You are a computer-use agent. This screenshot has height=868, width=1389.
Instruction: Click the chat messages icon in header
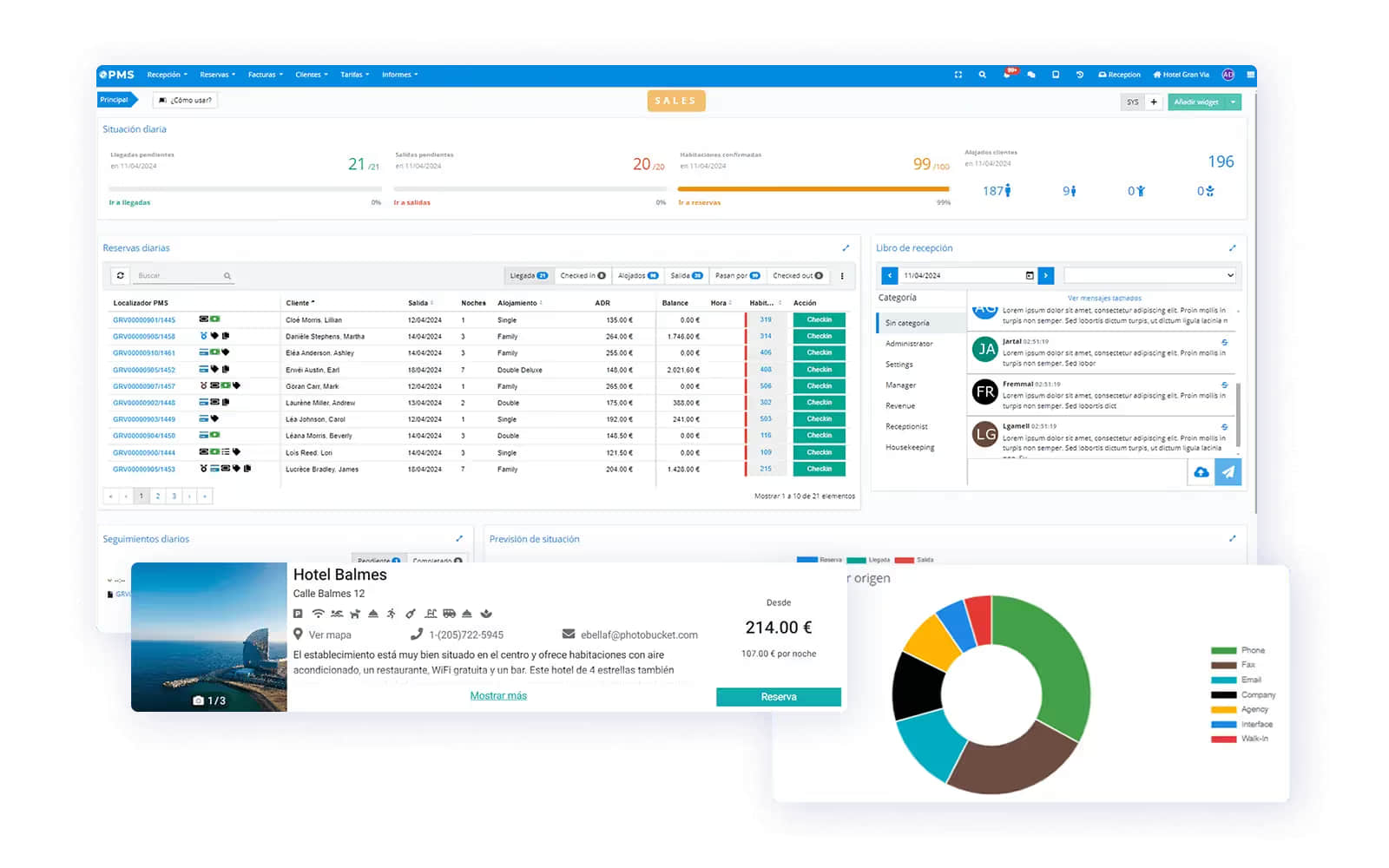click(x=1031, y=75)
